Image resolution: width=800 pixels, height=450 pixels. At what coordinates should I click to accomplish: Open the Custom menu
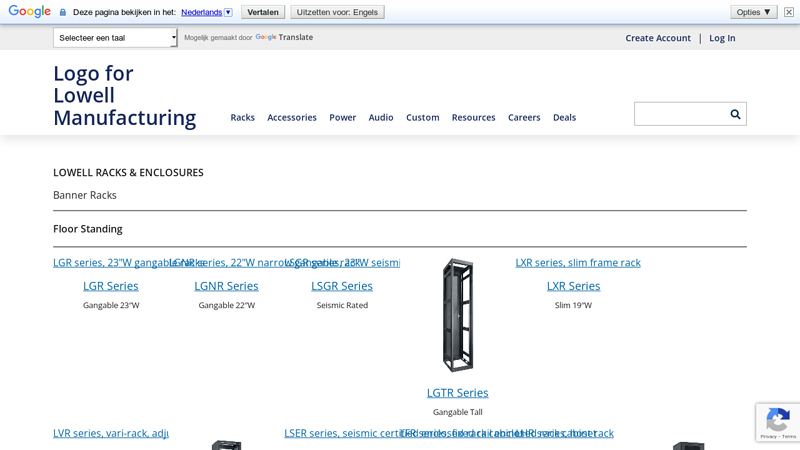[422, 117]
